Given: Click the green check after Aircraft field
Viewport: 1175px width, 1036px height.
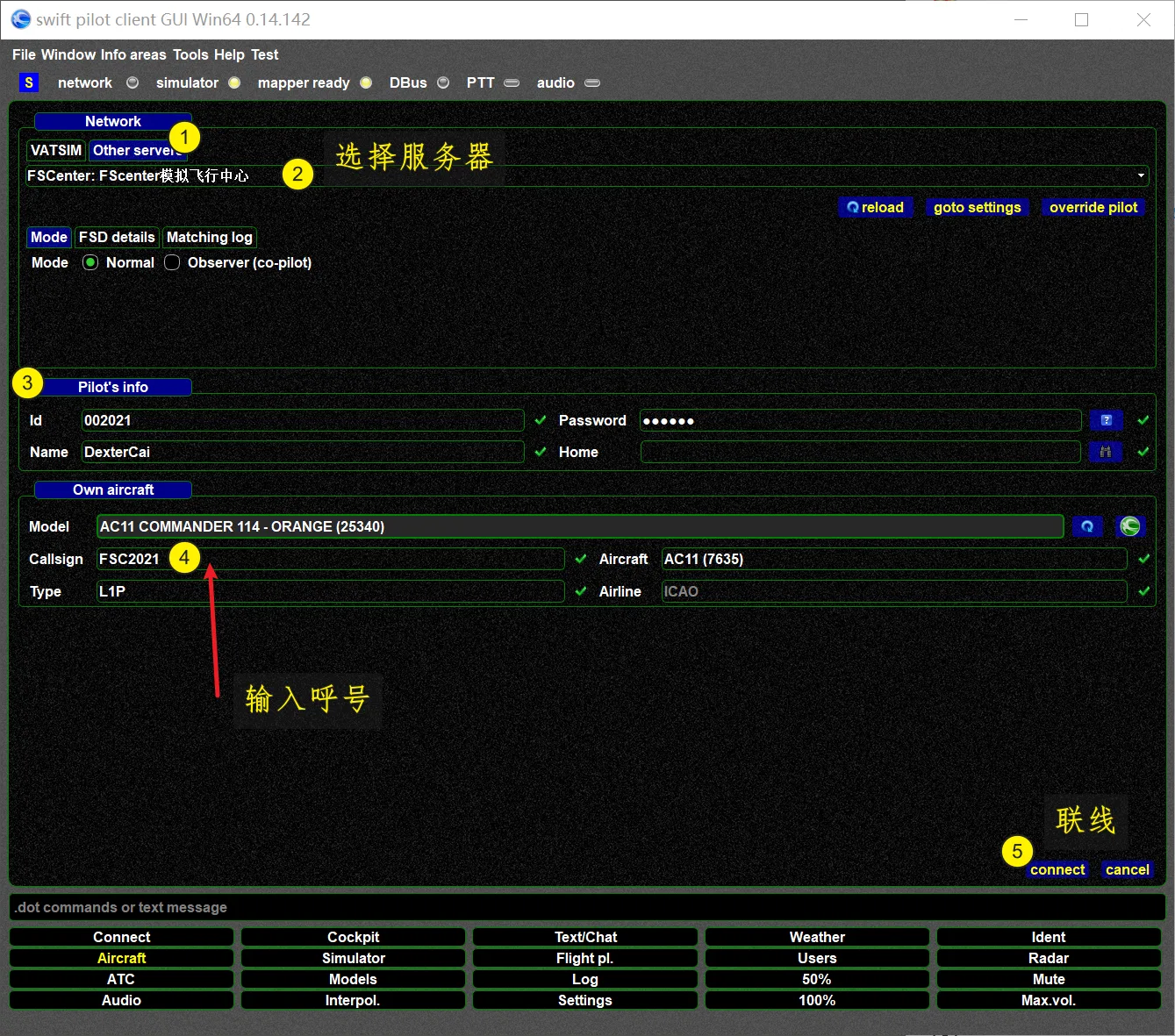Looking at the screenshot, I should pyautogui.click(x=1143, y=559).
